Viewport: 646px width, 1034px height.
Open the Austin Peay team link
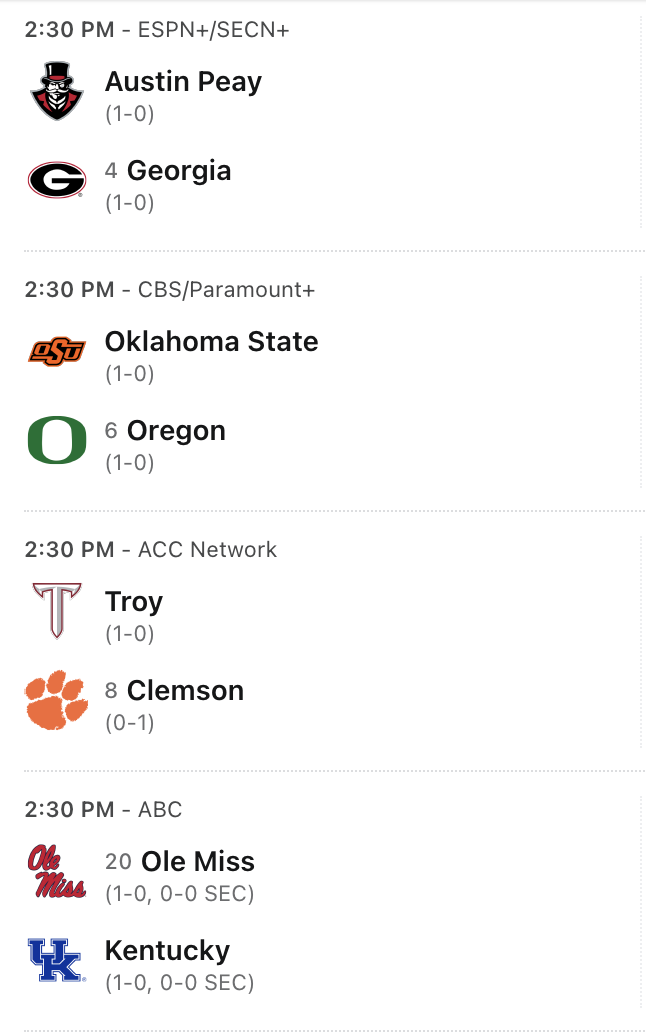tap(183, 81)
